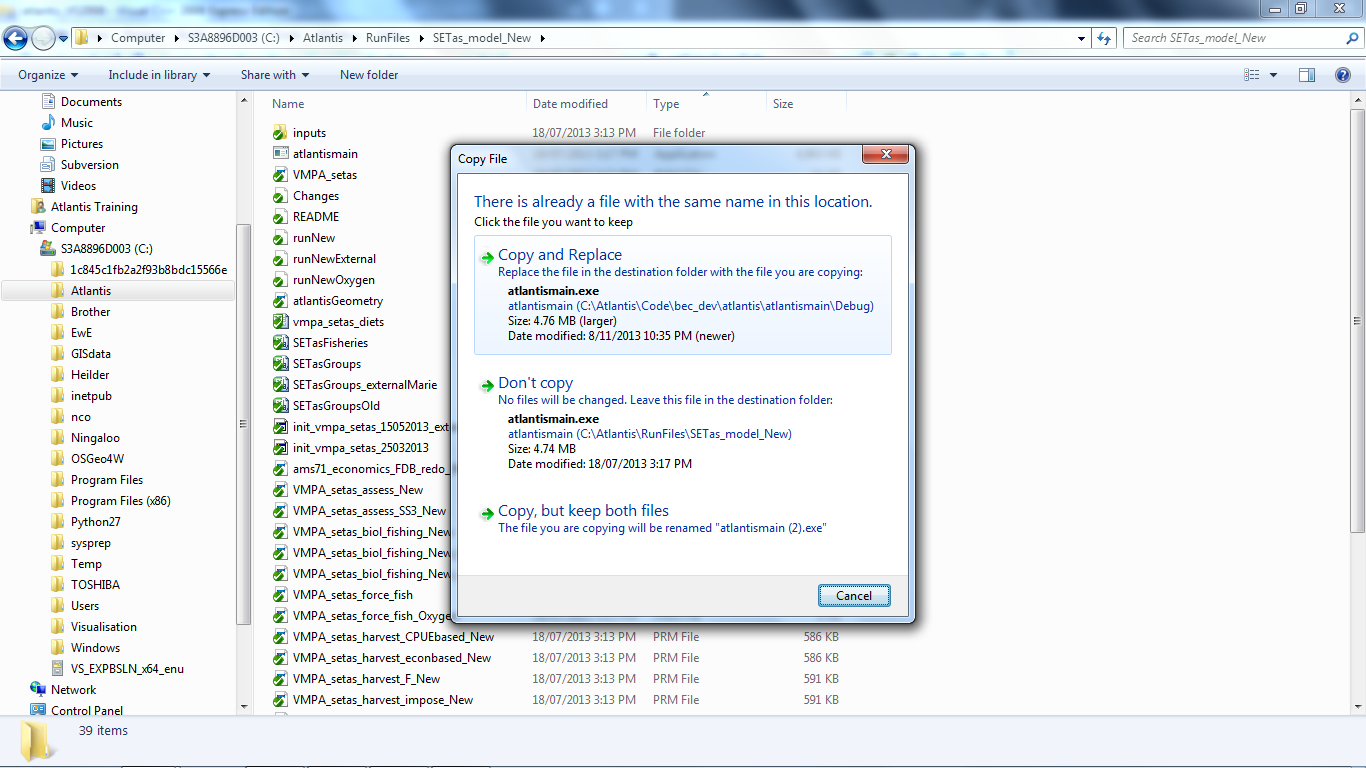Open the Change your view dropdown arrow

point(1273,75)
